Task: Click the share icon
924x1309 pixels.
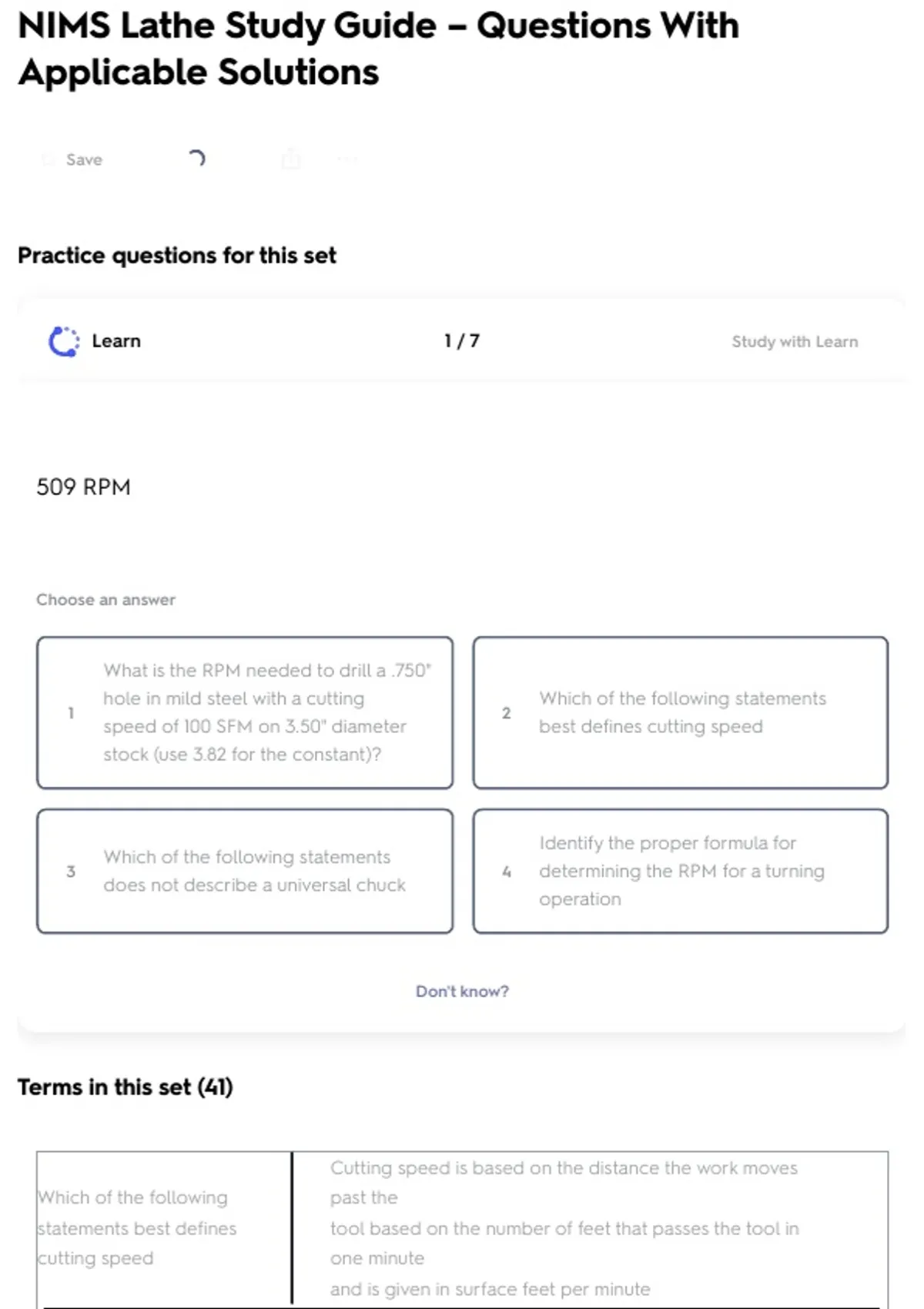Action: pyautogui.click(x=291, y=159)
